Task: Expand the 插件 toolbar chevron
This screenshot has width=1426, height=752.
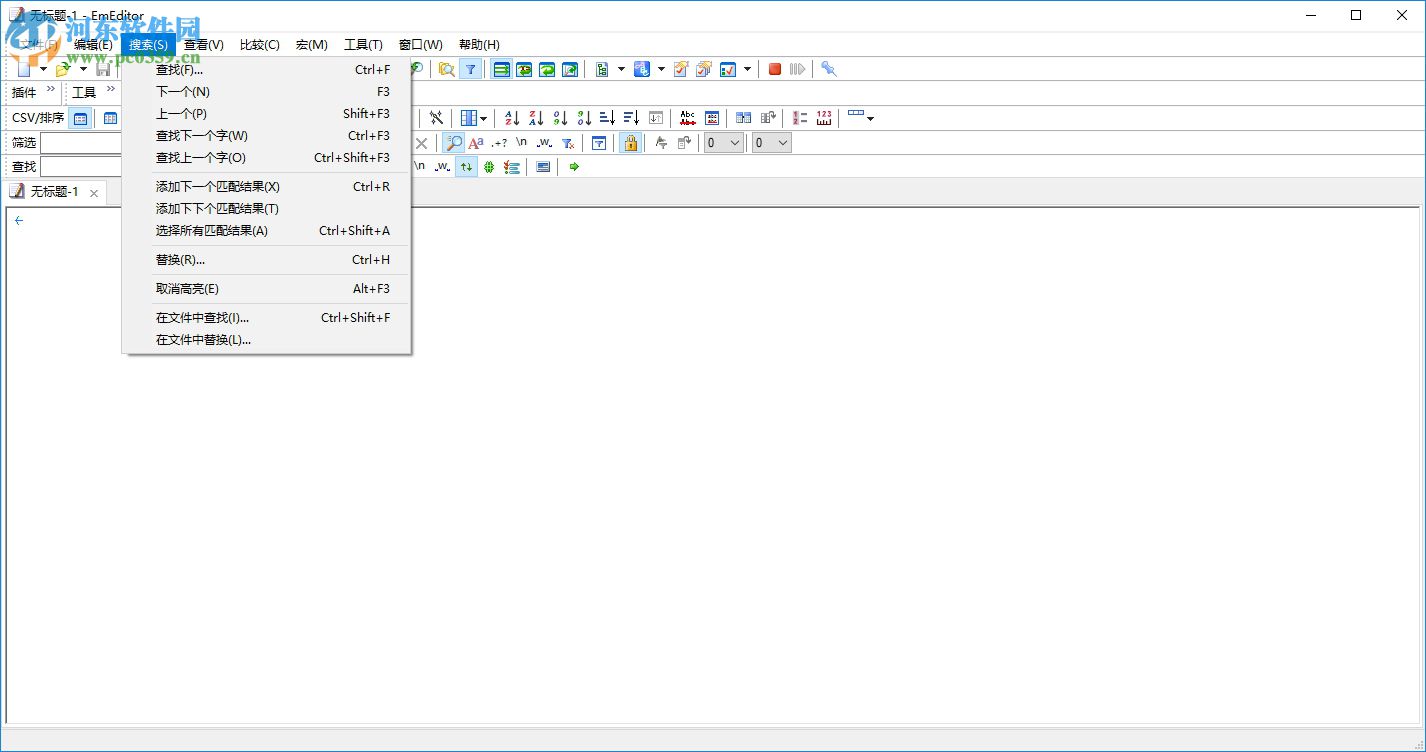Action: [51, 90]
